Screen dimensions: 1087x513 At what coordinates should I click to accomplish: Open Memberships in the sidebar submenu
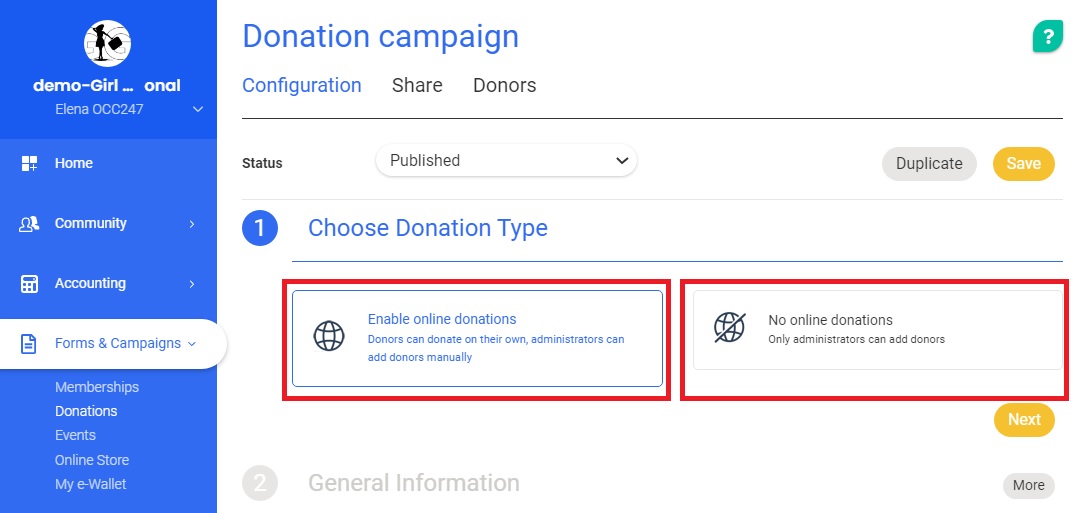(x=97, y=387)
